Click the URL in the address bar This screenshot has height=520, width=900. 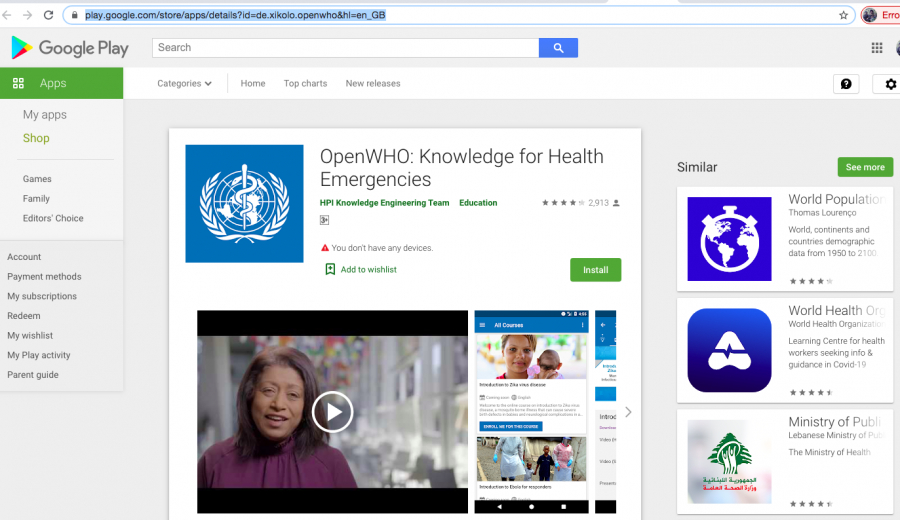click(x=235, y=15)
